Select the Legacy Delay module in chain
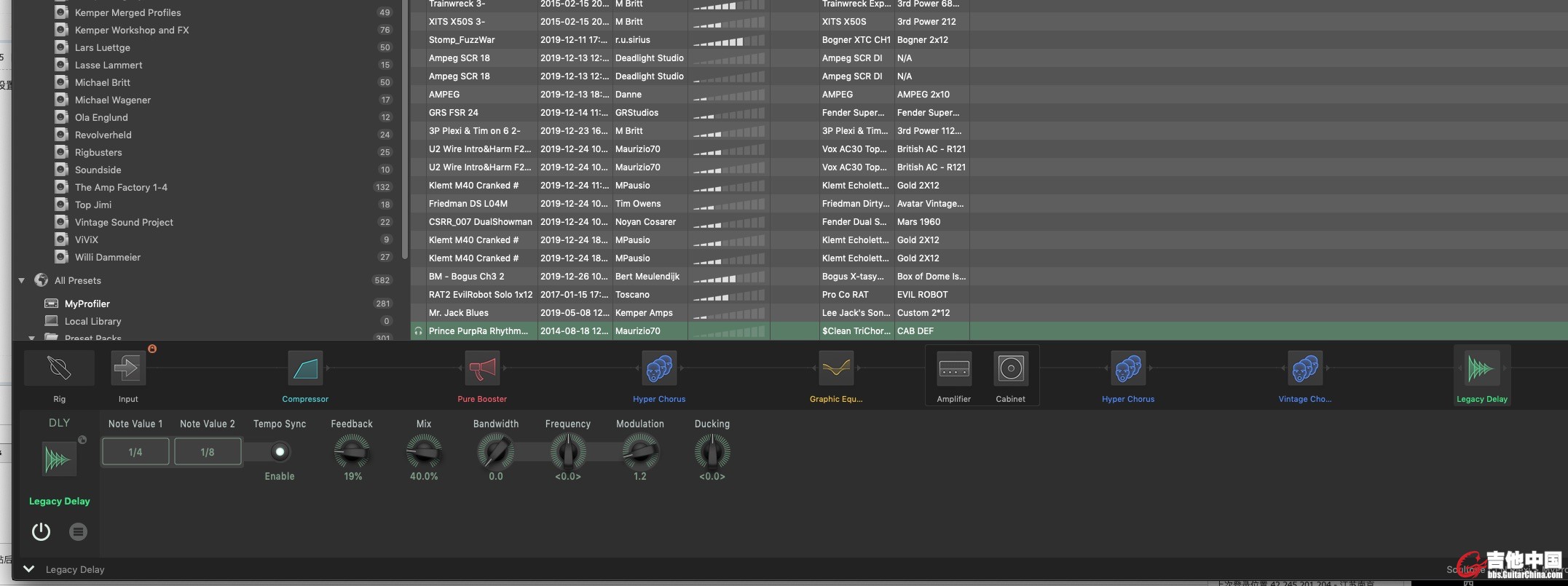Image resolution: width=1568 pixels, height=586 pixels. click(x=1481, y=368)
